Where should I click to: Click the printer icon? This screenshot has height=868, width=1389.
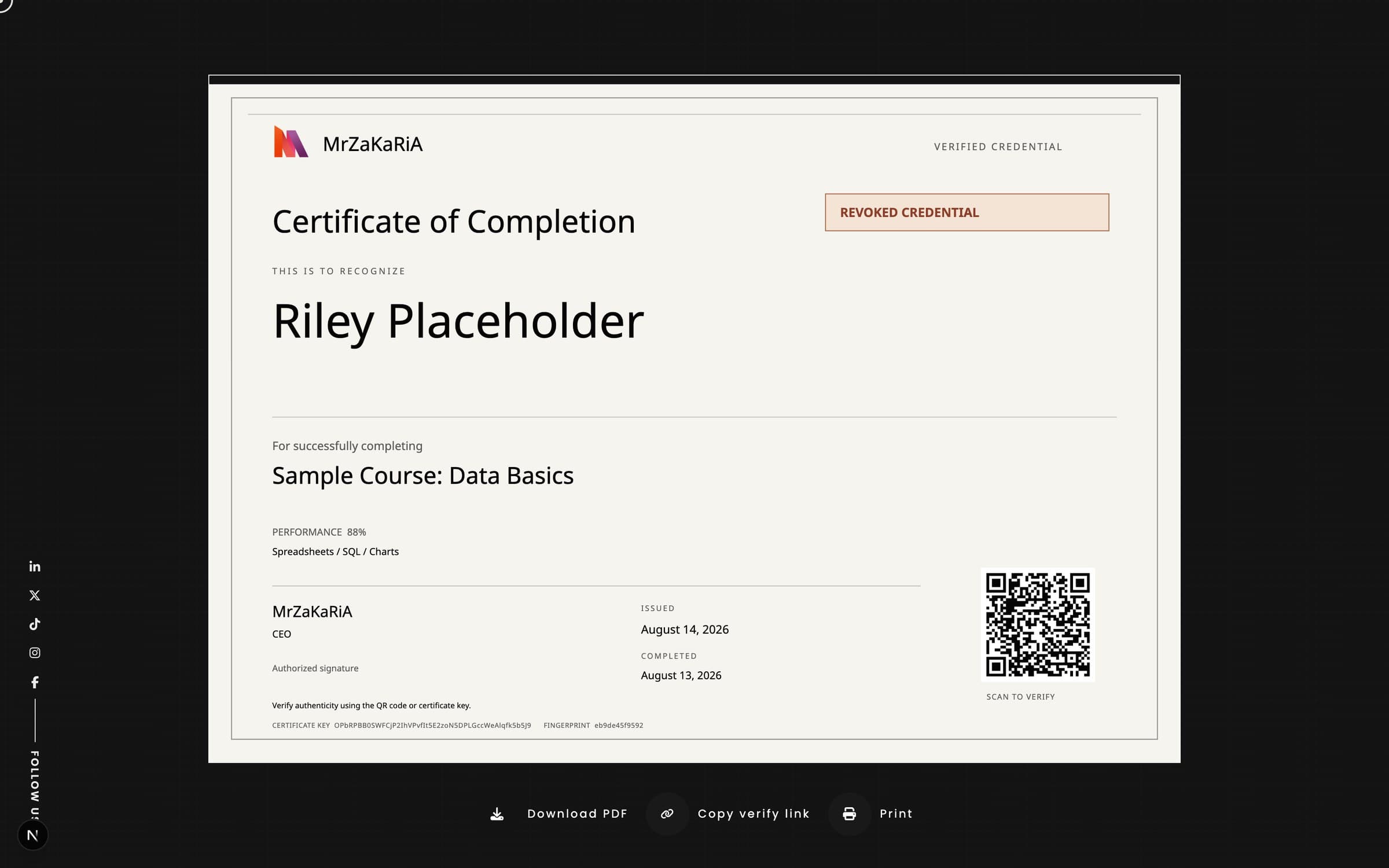point(850,814)
